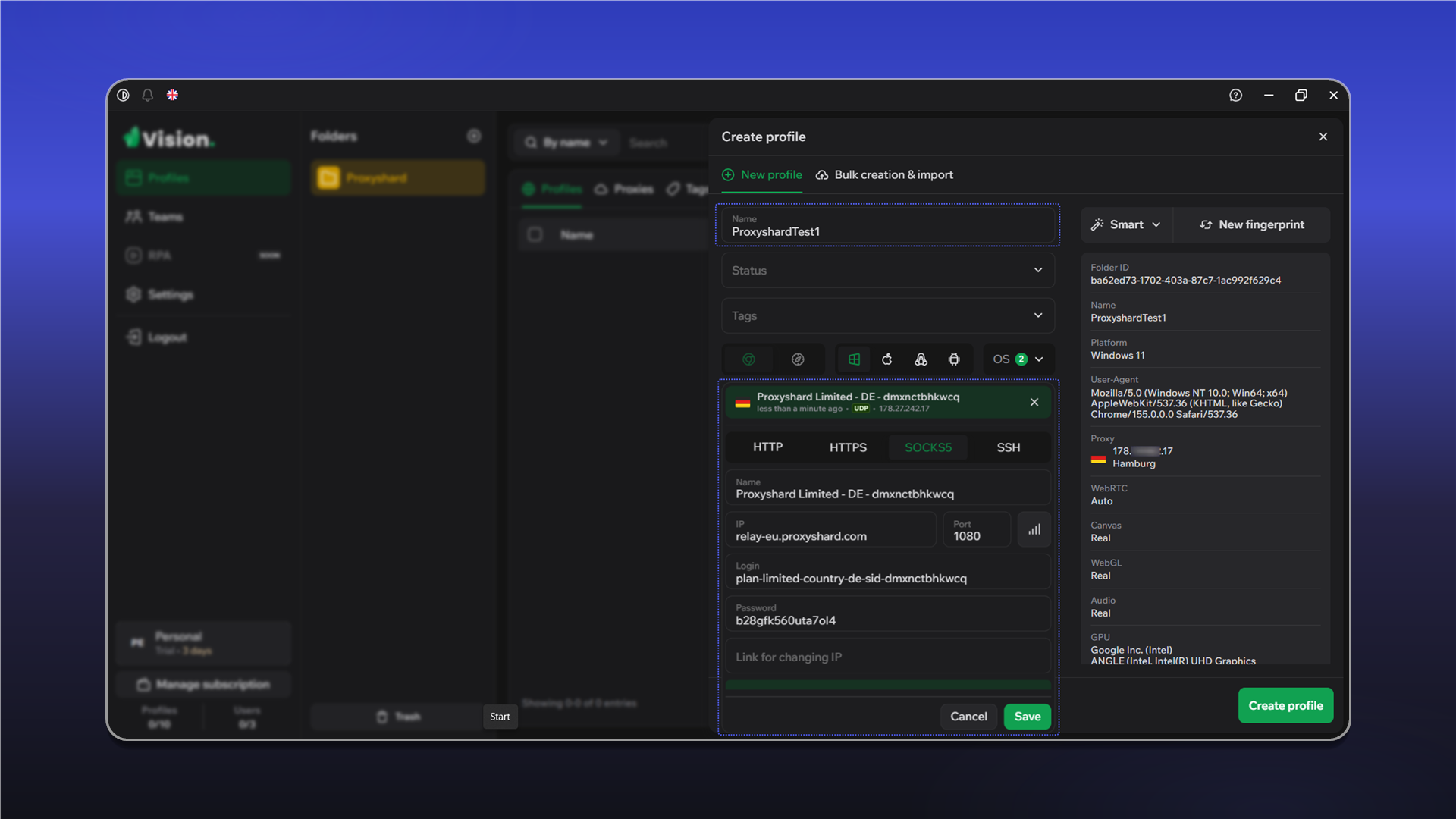
Task: Tick the select-all checkbox beside Name column
Action: point(535,234)
